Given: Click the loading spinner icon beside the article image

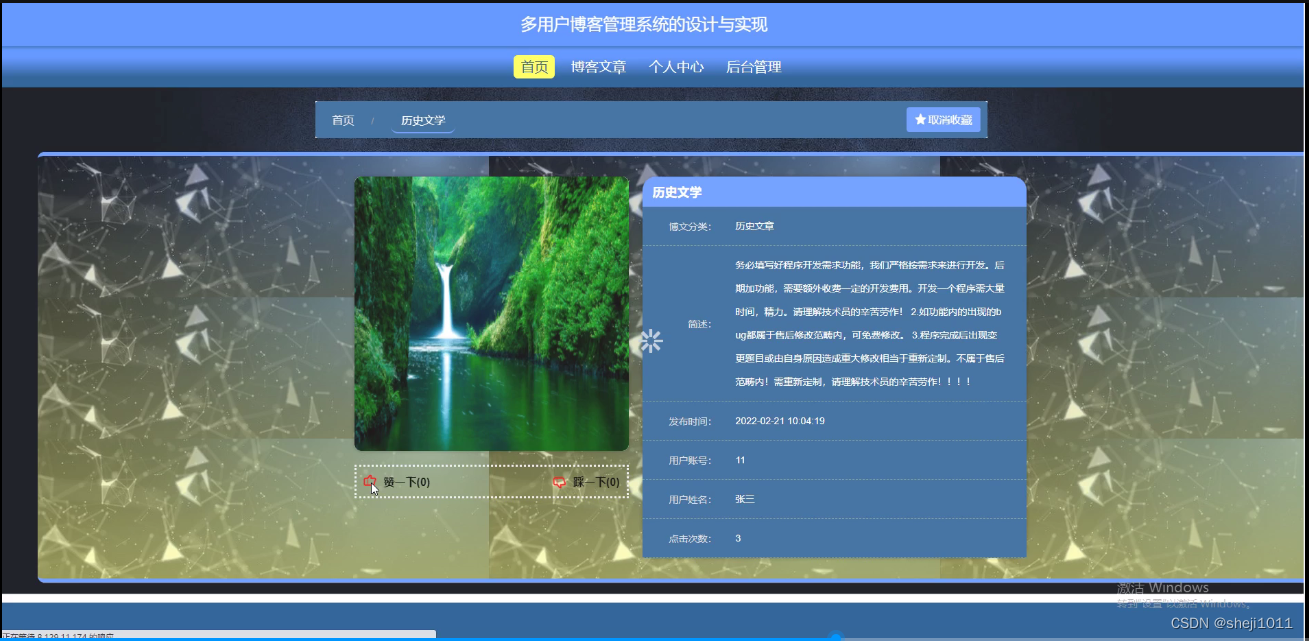Looking at the screenshot, I should pos(651,341).
